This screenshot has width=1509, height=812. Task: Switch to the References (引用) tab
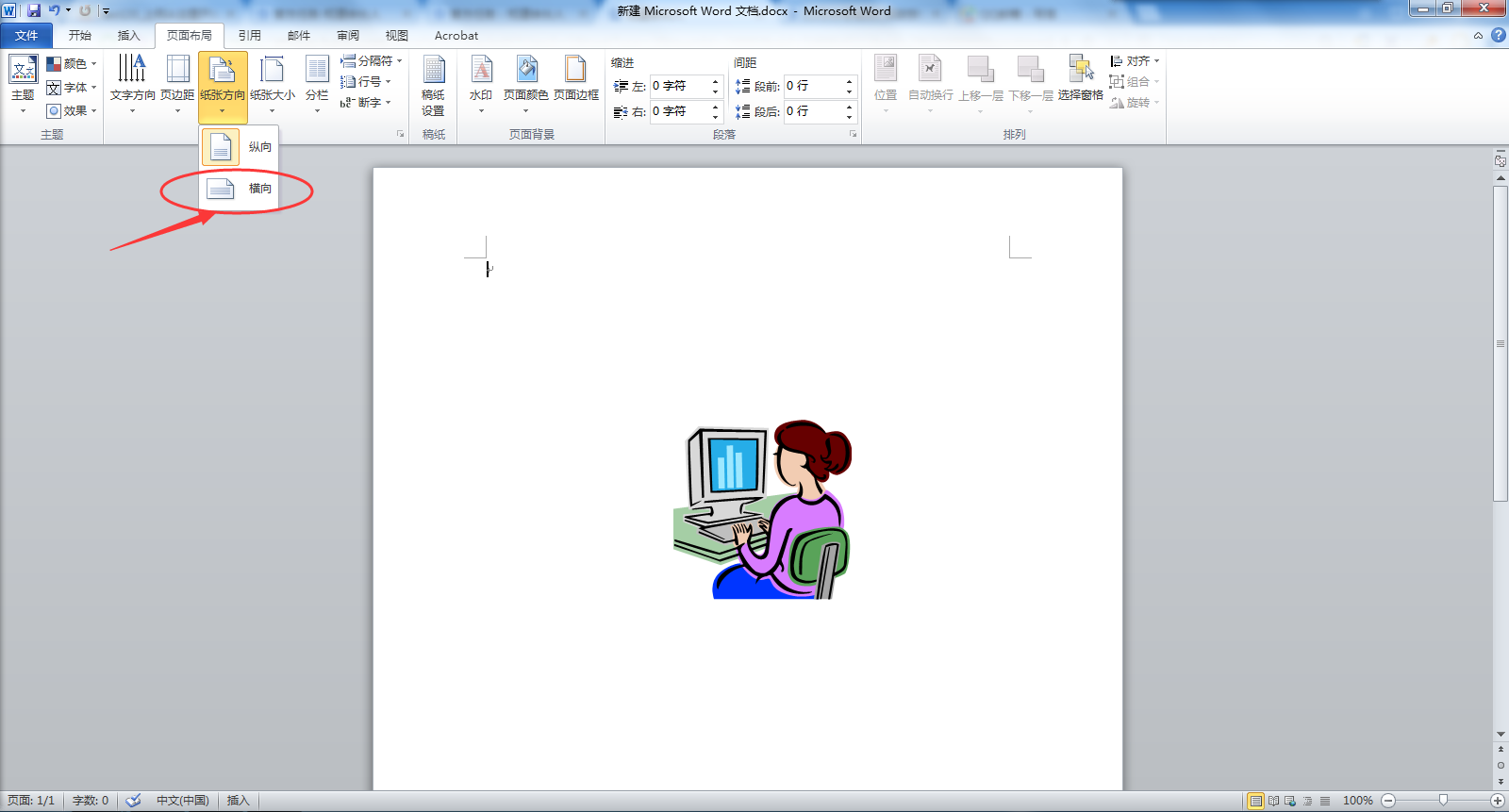pyautogui.click(x=249, y=35)
